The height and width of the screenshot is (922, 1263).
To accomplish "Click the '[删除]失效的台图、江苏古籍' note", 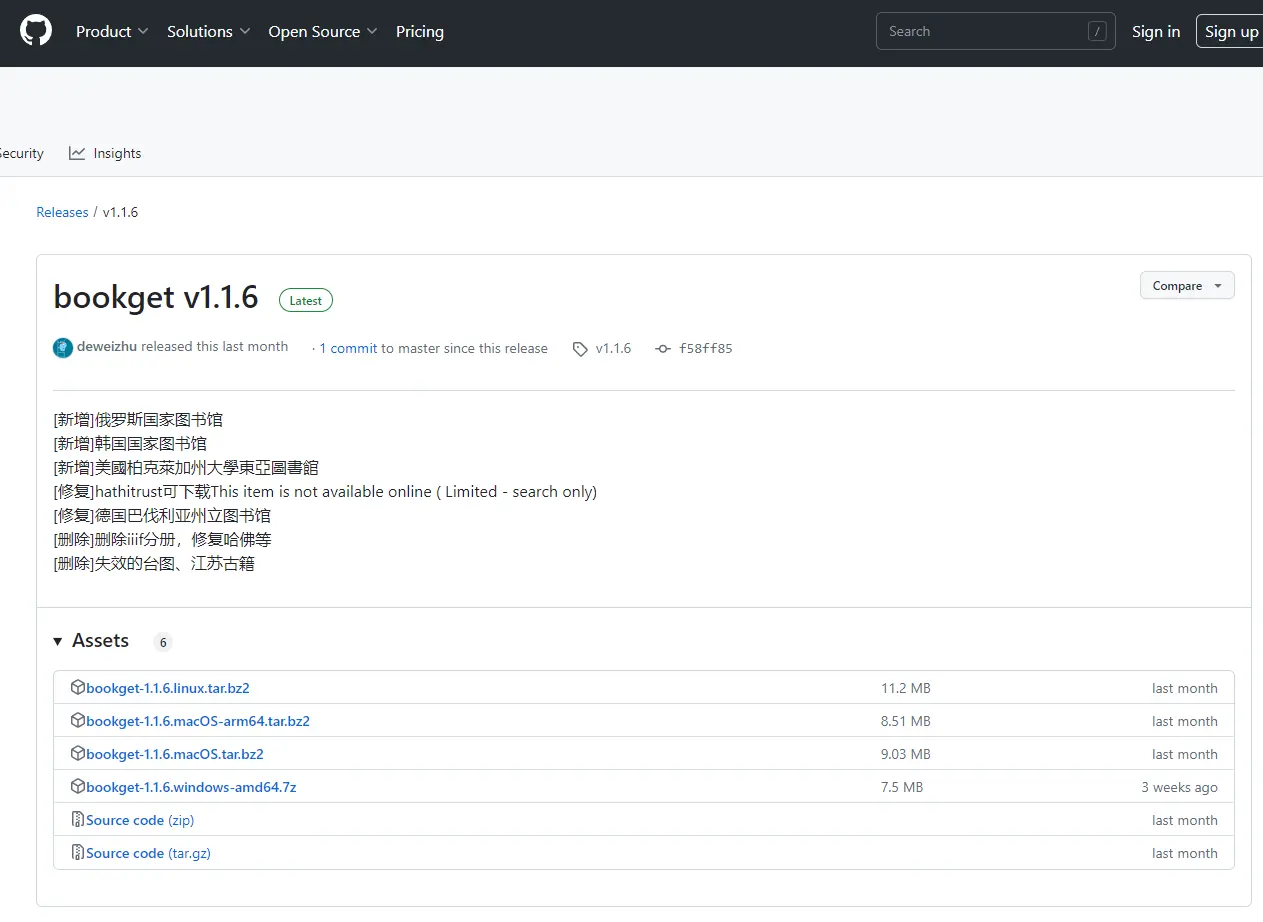I will (x=154, y=563).
